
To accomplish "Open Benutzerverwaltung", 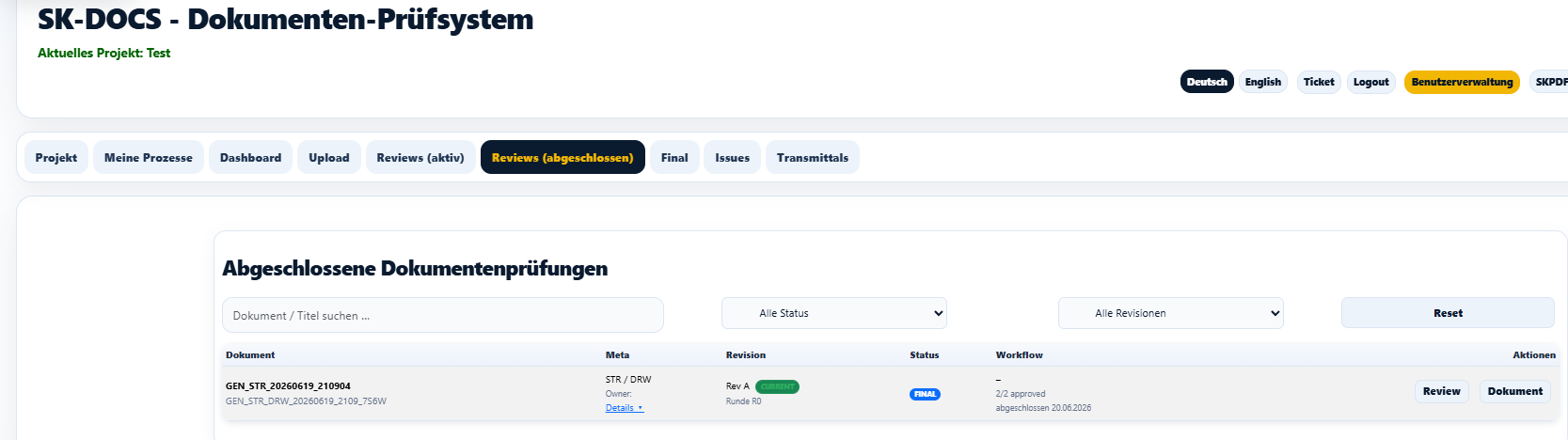I will point(1462,82).
